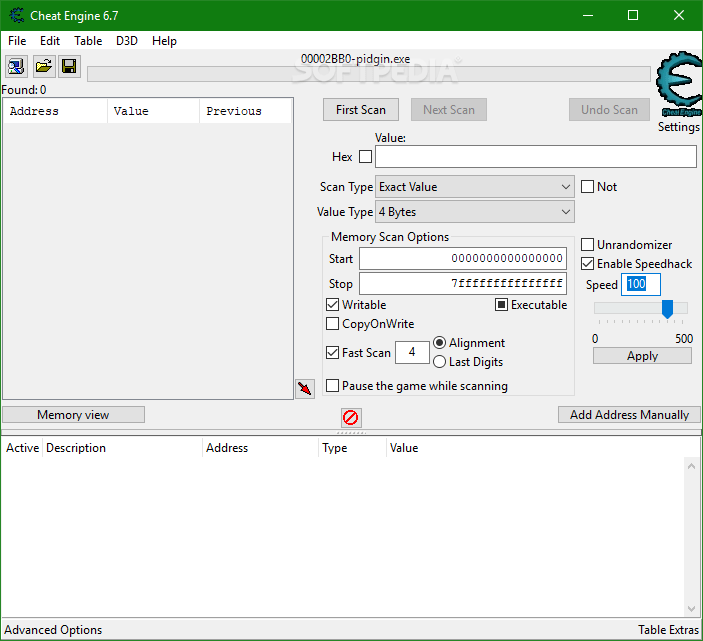Click the Cheat Engine title bar icon
Image resolution: width=703 pixels, height=641 pixels.
pos(17,15)
